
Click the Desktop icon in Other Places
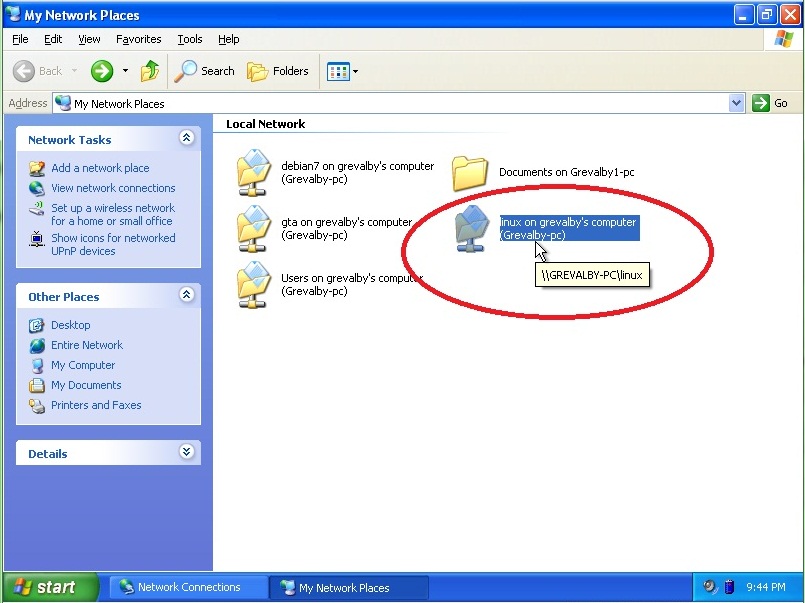36,325
